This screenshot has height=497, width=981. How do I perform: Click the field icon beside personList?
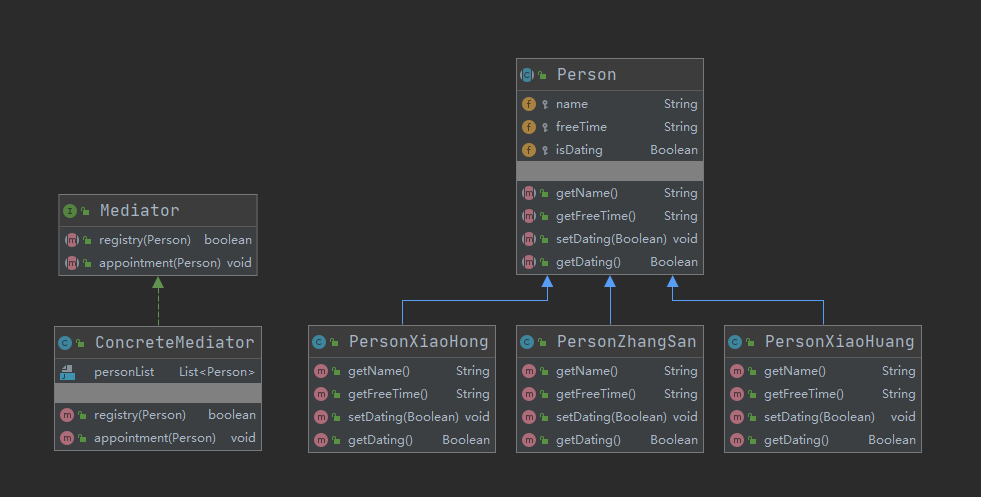68,372
